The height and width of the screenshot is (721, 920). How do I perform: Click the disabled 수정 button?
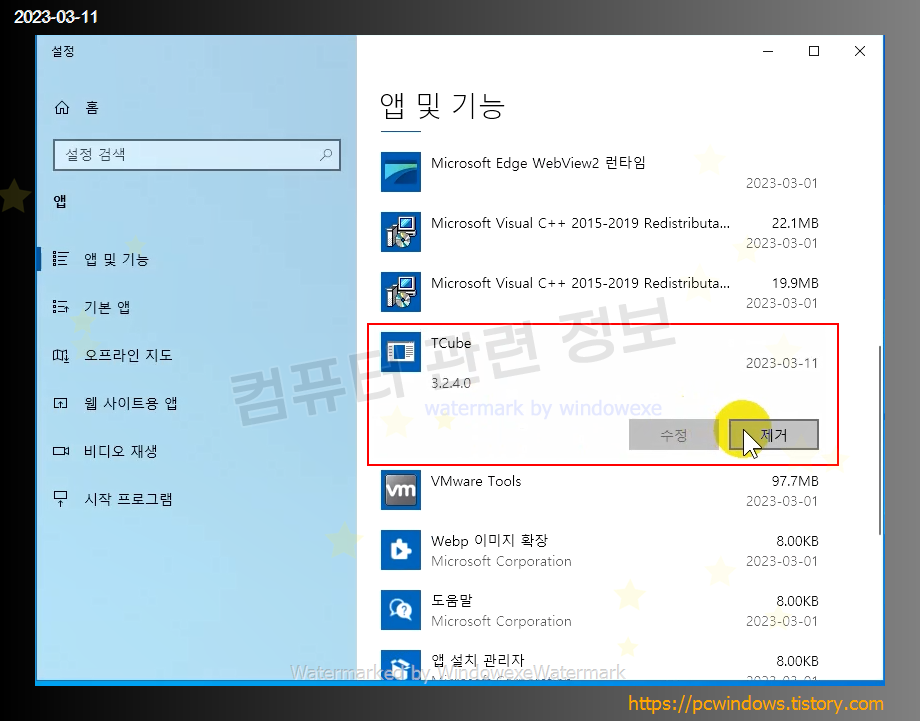(x=674, y=435)
